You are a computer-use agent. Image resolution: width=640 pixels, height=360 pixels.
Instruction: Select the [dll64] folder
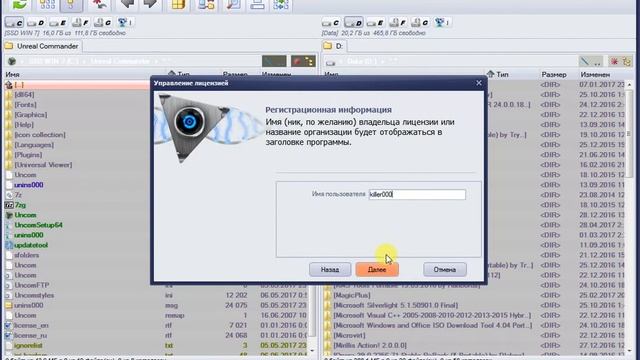[x=24, y=95]
